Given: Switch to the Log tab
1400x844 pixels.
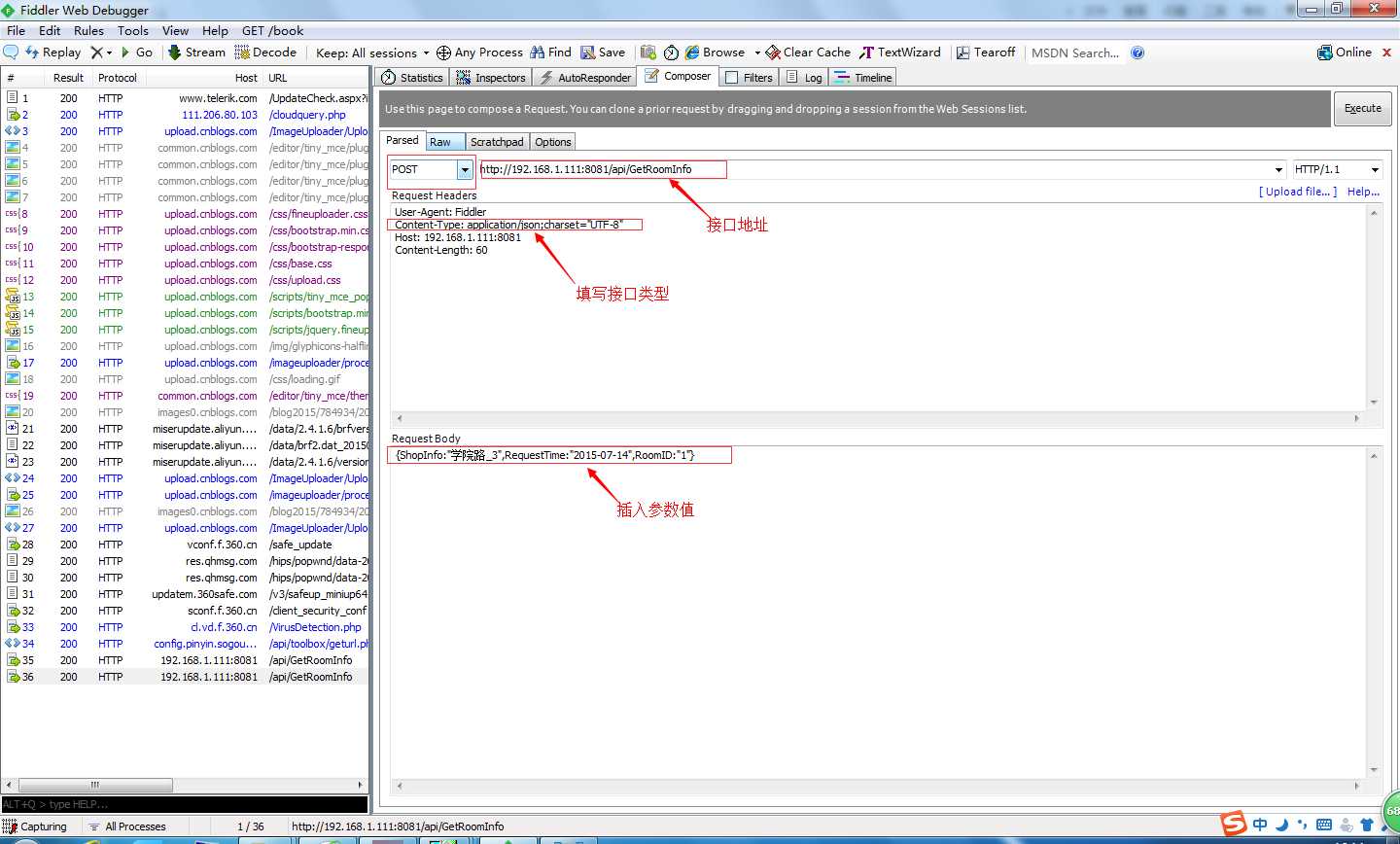Looking at the screenshot, I should pos(804,78).
